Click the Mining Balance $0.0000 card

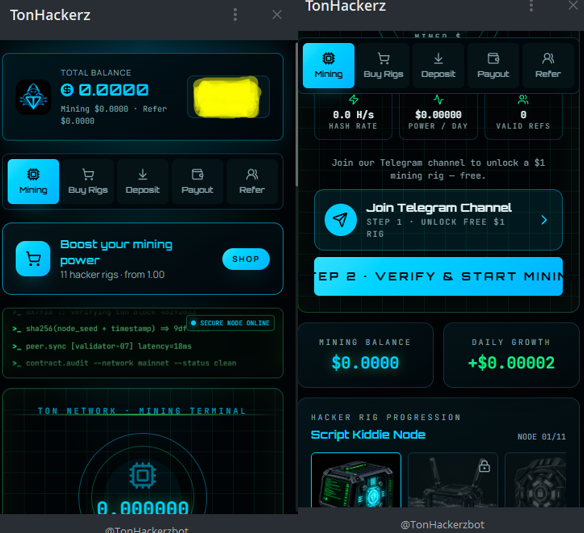365,355
